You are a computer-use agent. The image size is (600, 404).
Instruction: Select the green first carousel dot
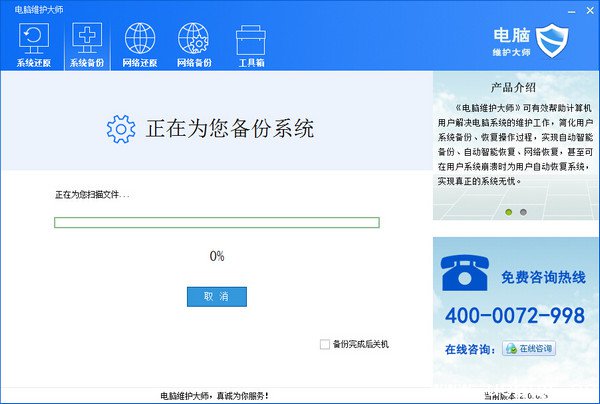coord(509,212)
